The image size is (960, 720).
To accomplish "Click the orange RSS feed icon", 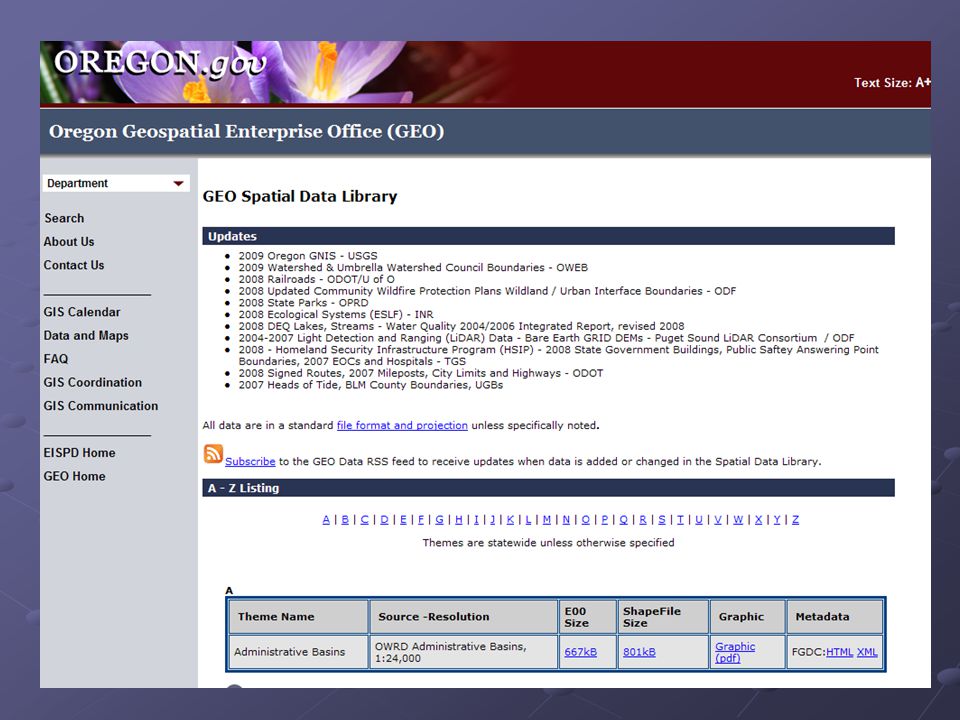I will point(213,454).
